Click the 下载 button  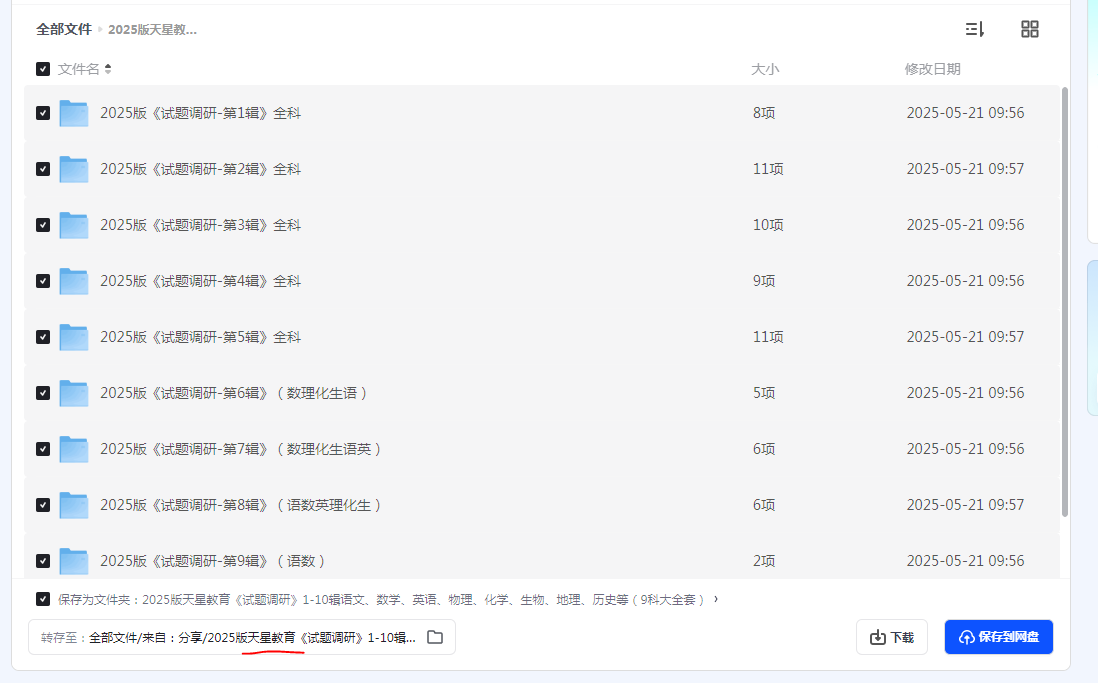tap(891, 637)
